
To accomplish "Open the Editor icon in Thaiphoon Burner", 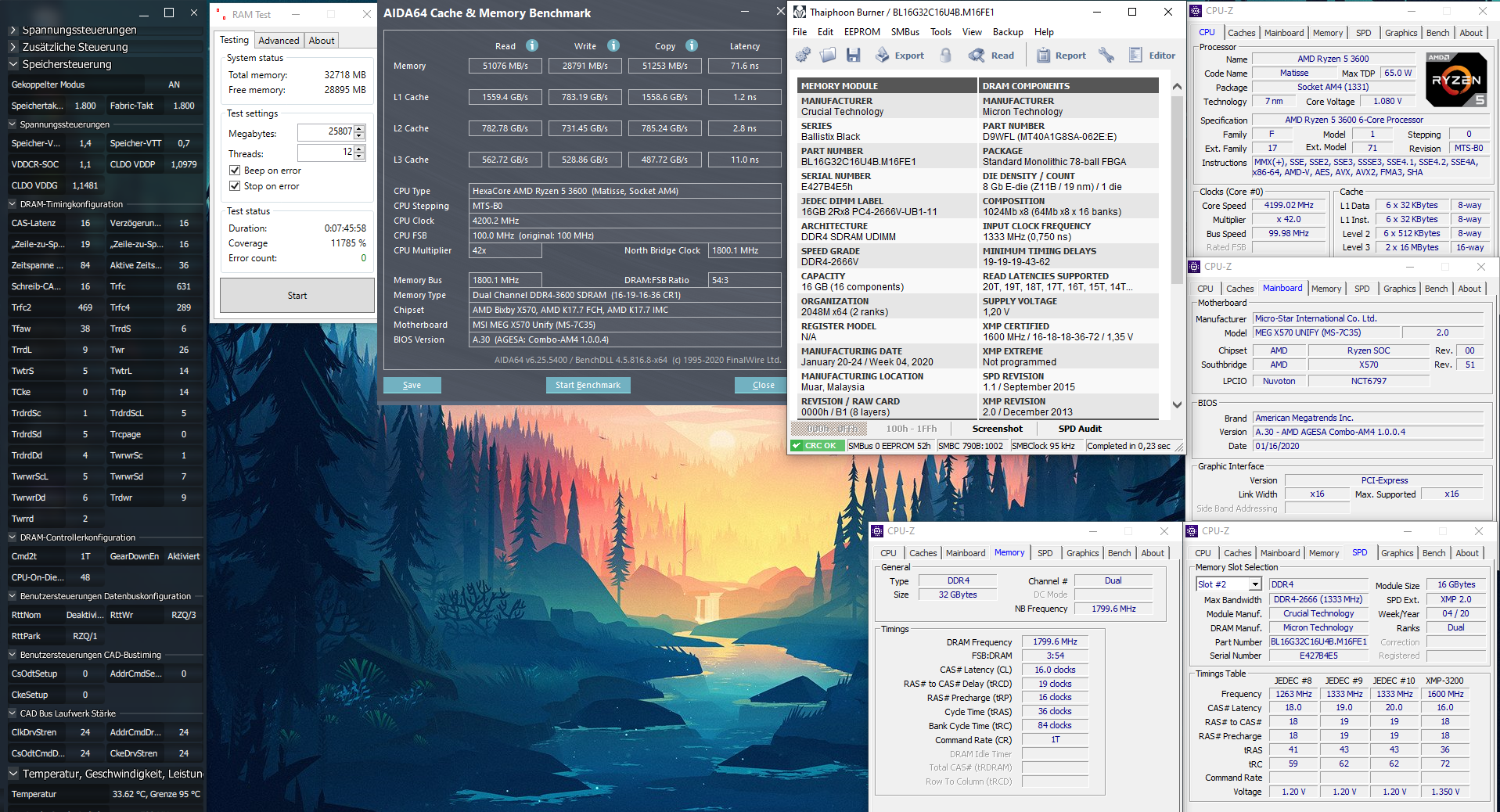I will [x=1152, y=55].
